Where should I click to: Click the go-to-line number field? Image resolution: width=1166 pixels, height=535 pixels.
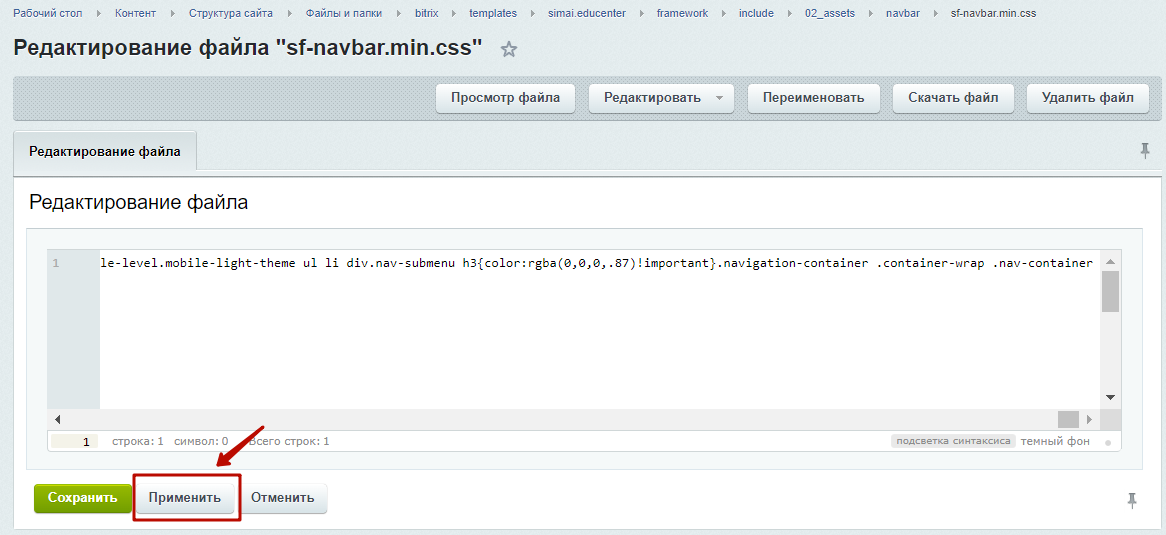coord(73,441)
